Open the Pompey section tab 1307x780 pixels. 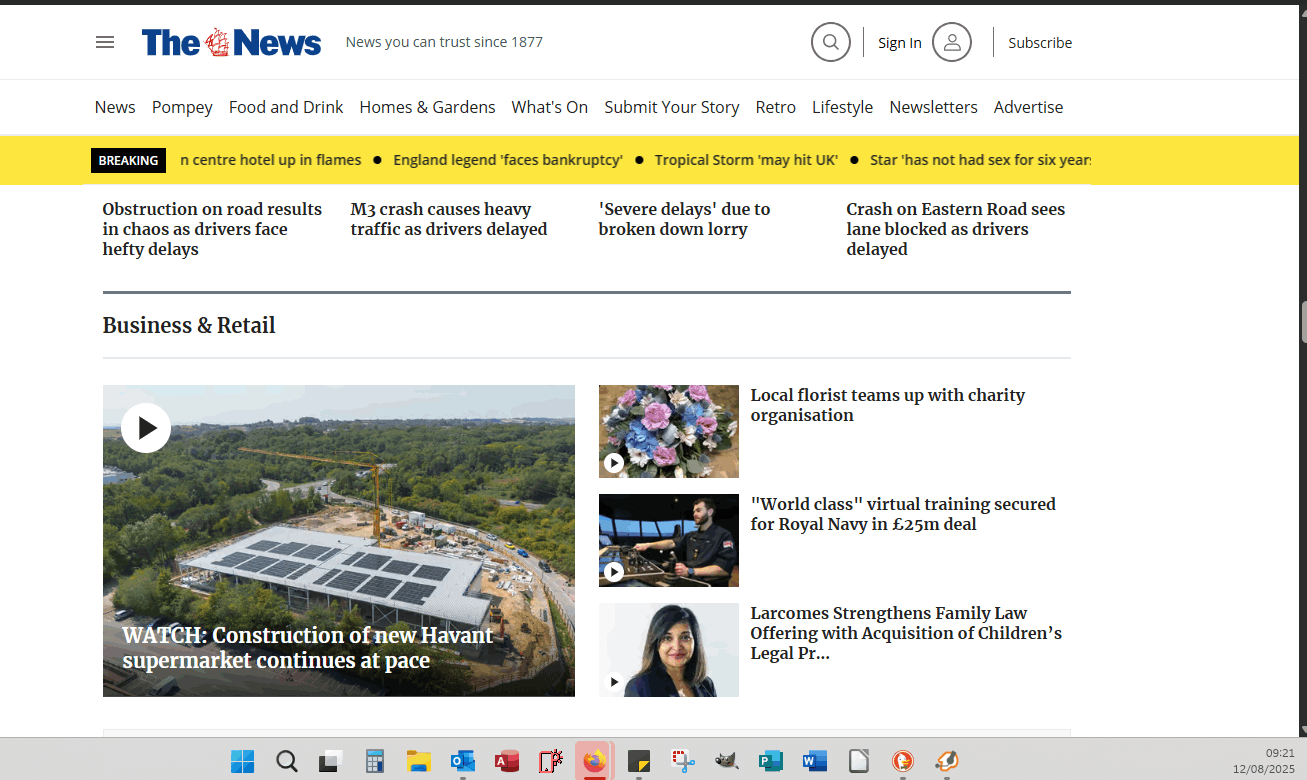182,107
